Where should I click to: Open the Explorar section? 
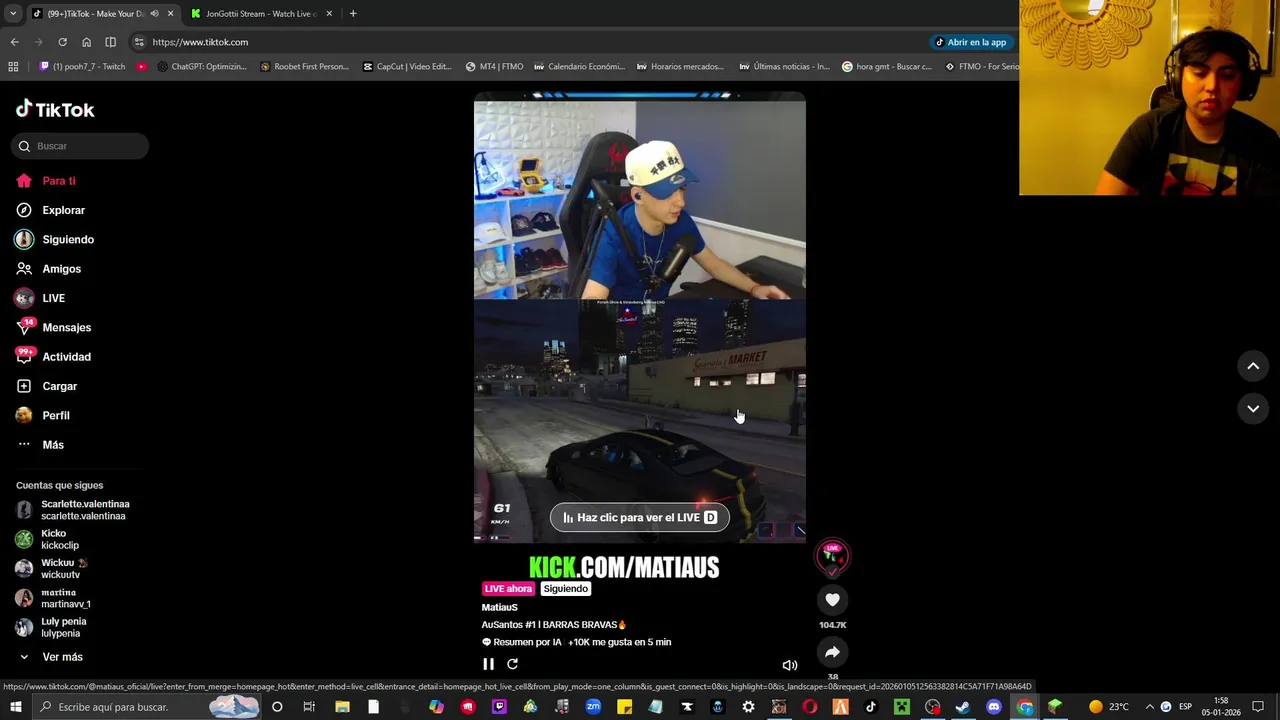50,210
